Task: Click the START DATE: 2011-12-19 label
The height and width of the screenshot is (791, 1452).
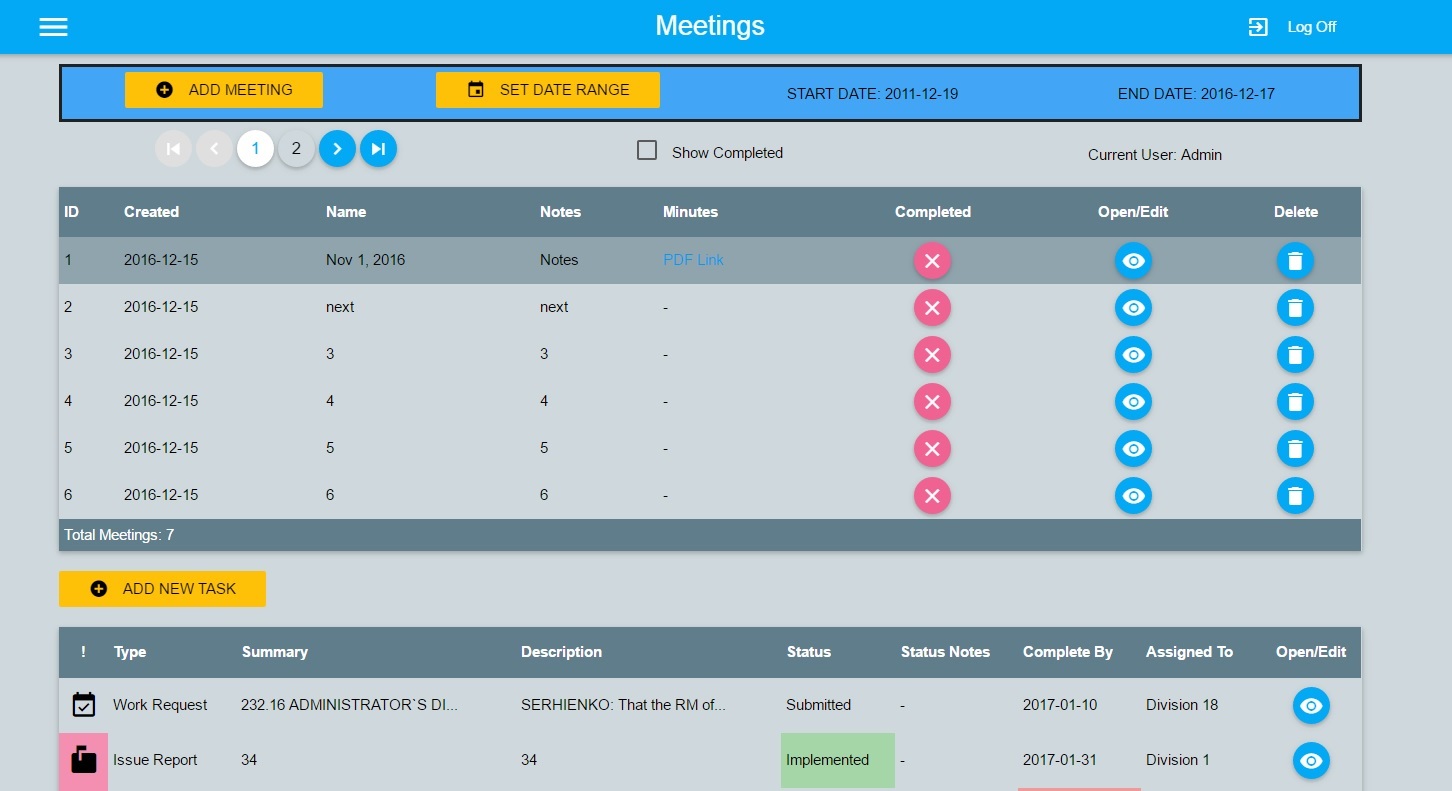Action: (872, 94)
